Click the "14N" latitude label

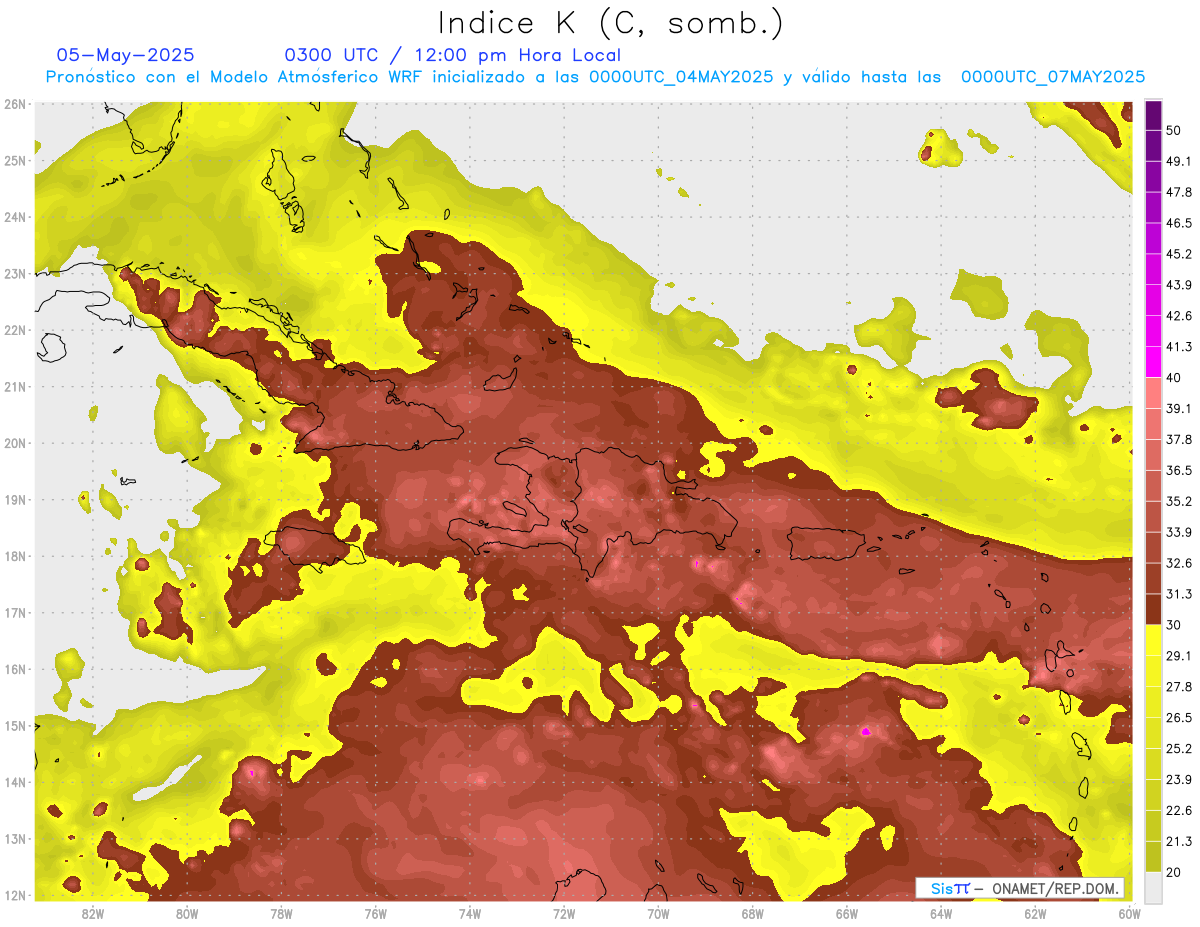(x=15, y=782)
